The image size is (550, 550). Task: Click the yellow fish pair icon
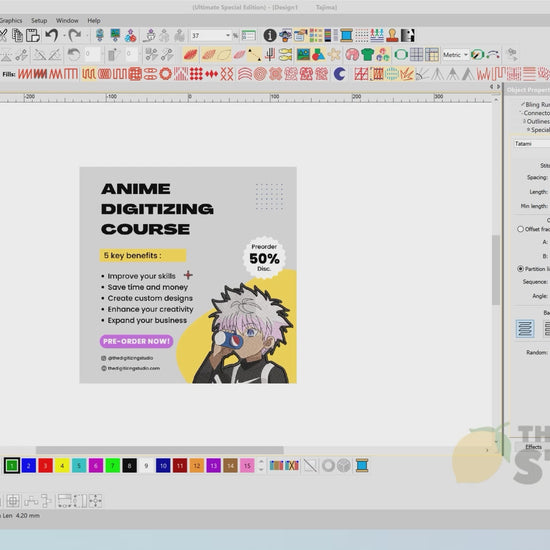[x=286, y=54]
